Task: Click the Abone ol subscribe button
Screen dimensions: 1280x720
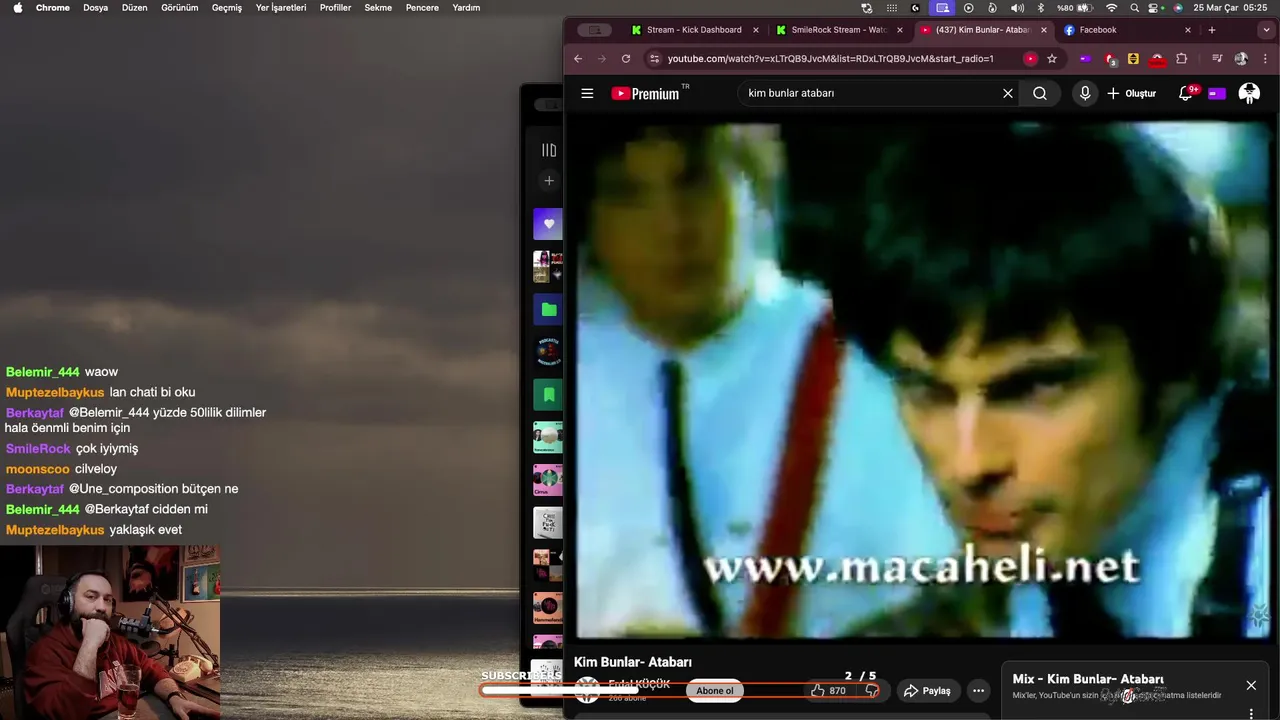Action: pyautogui.click(x=715, y=690)
